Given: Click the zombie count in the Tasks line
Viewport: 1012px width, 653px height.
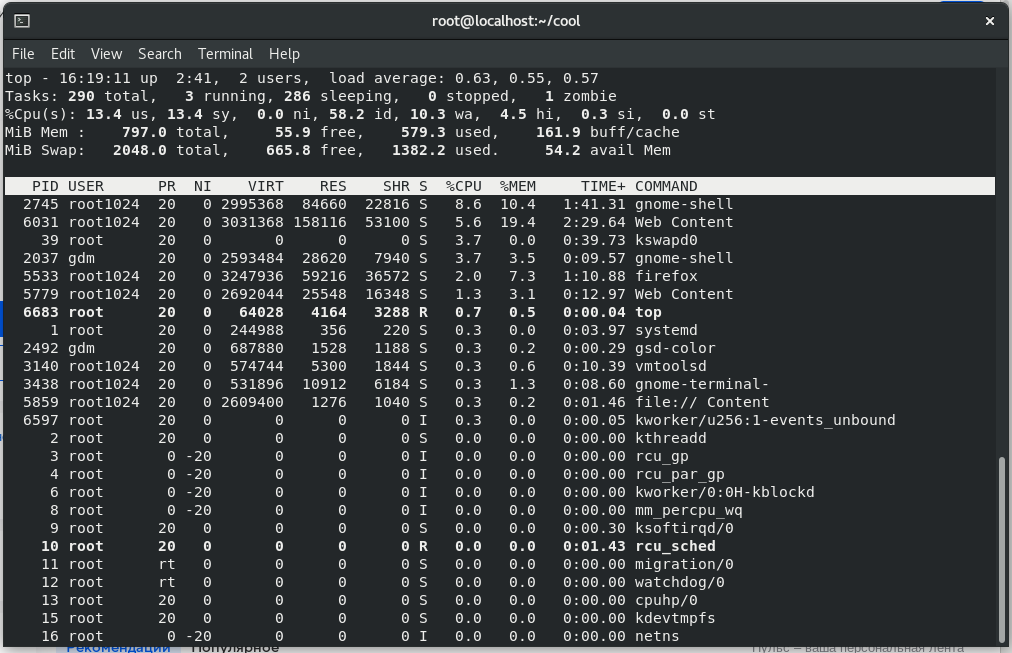Looking at the screenshot, I should click(549, 97).
